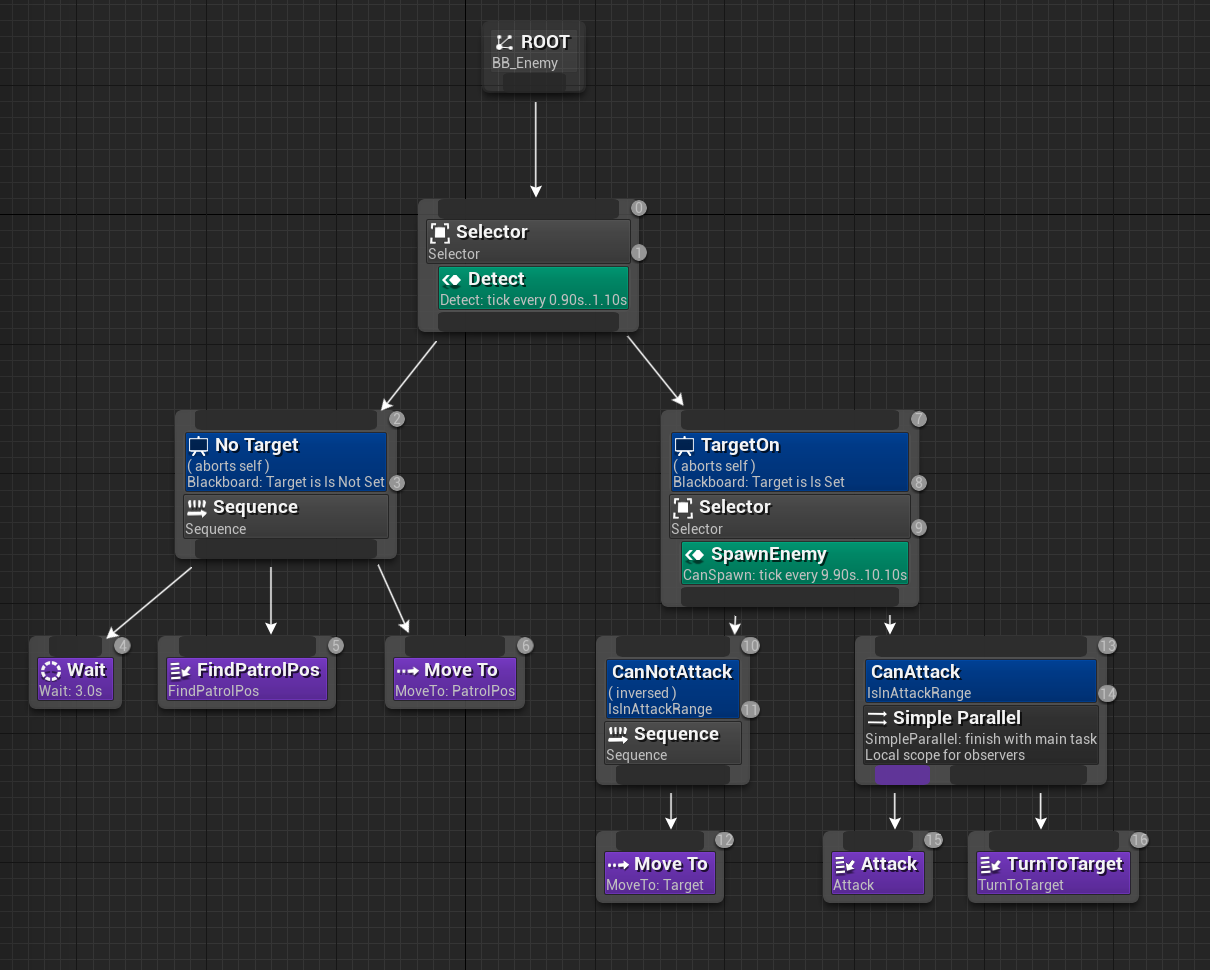Click the top Selector node bottom output pin

pyautogui.click(x=528, y=322)
